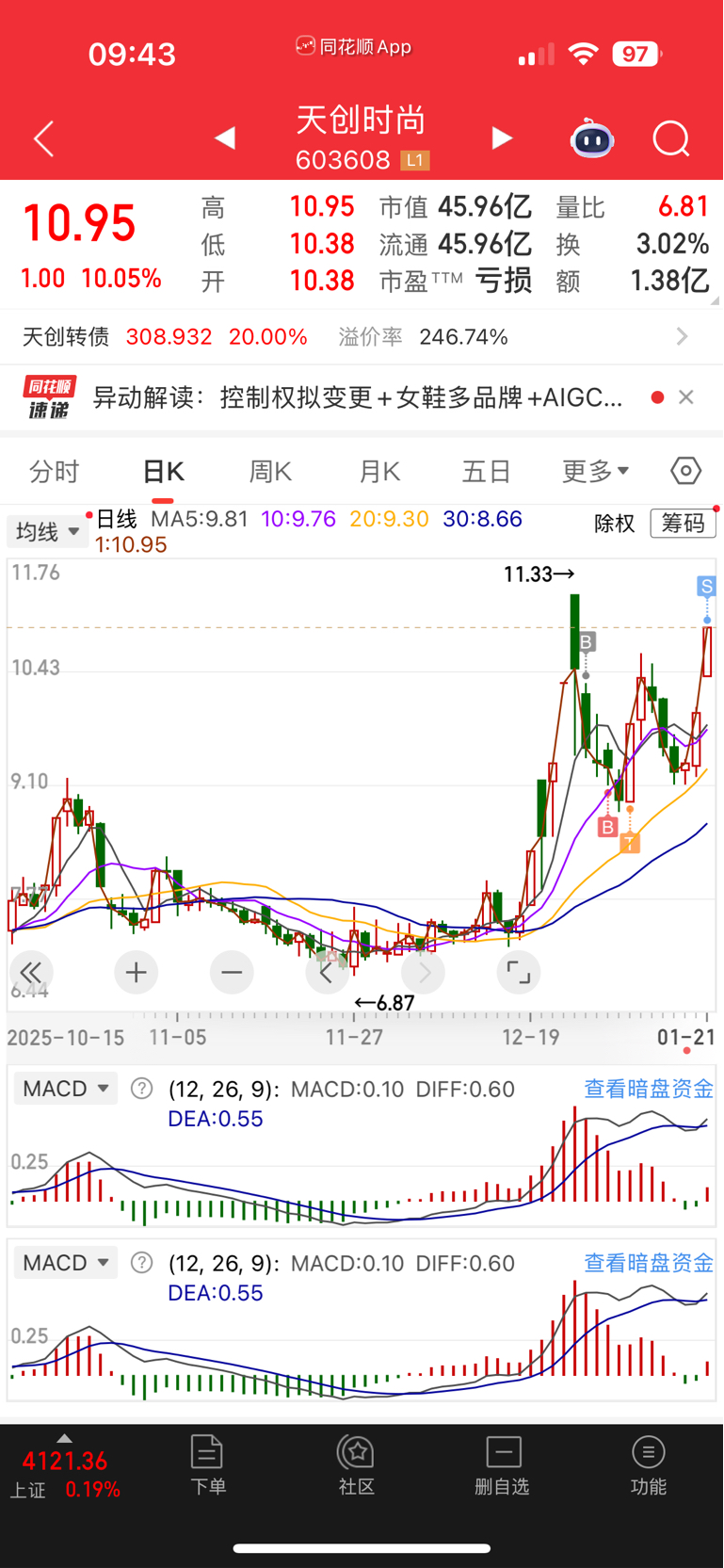
Task: Switch to 月K tab
Action: (x=380, y=471)
